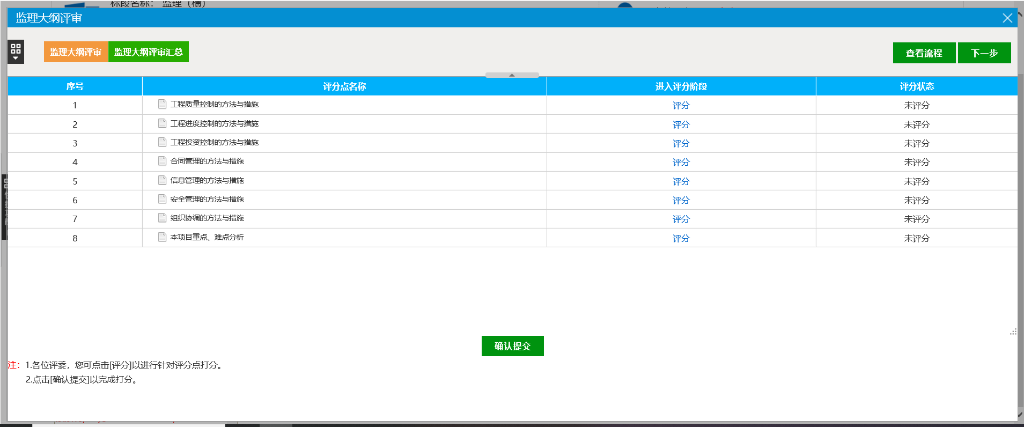Click document icon for 安全管理的方法与措施
Image resolution: width=1024 pixels, height=427 pixels.
[x=162, y=199]
